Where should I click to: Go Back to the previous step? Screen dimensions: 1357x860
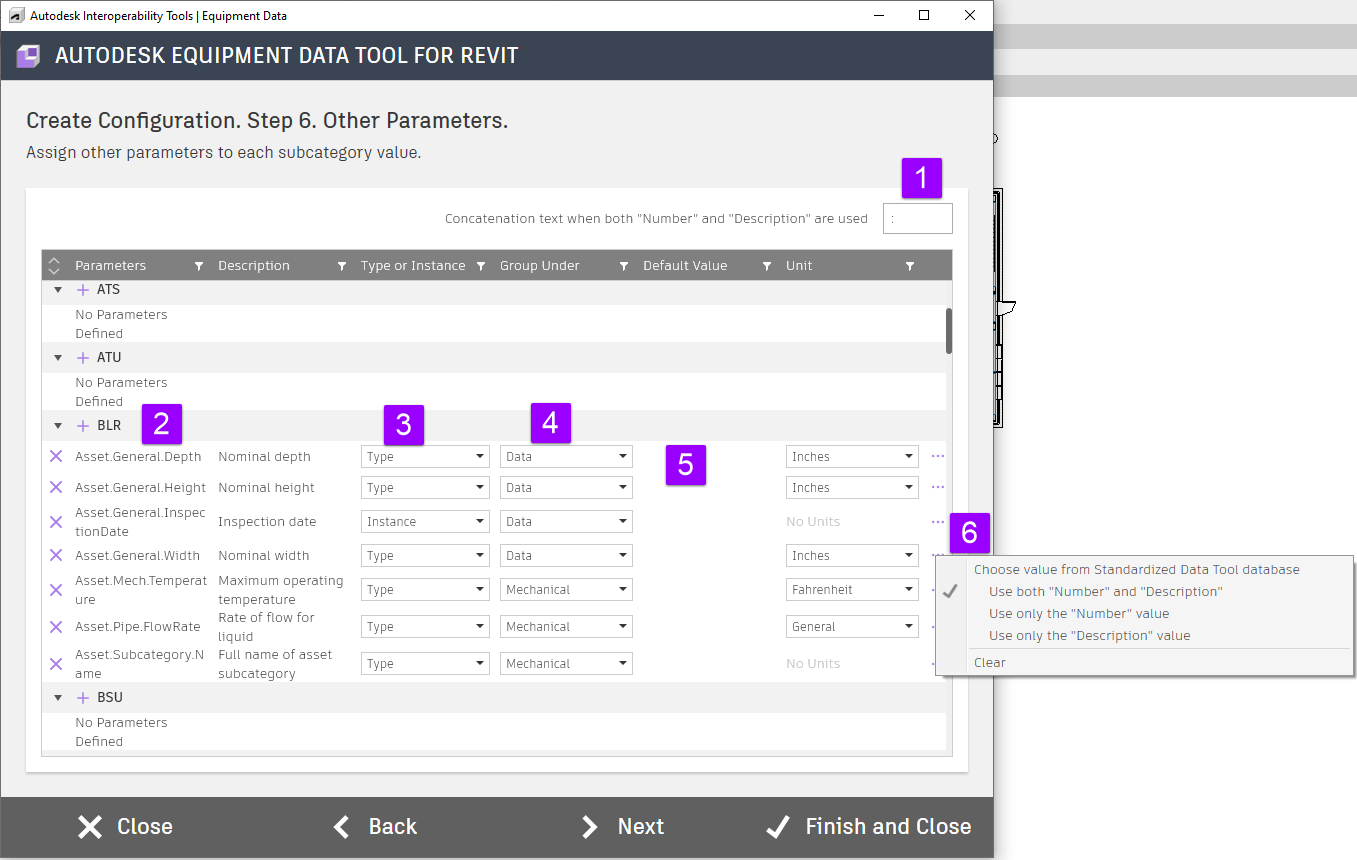[x=375, y=827]
